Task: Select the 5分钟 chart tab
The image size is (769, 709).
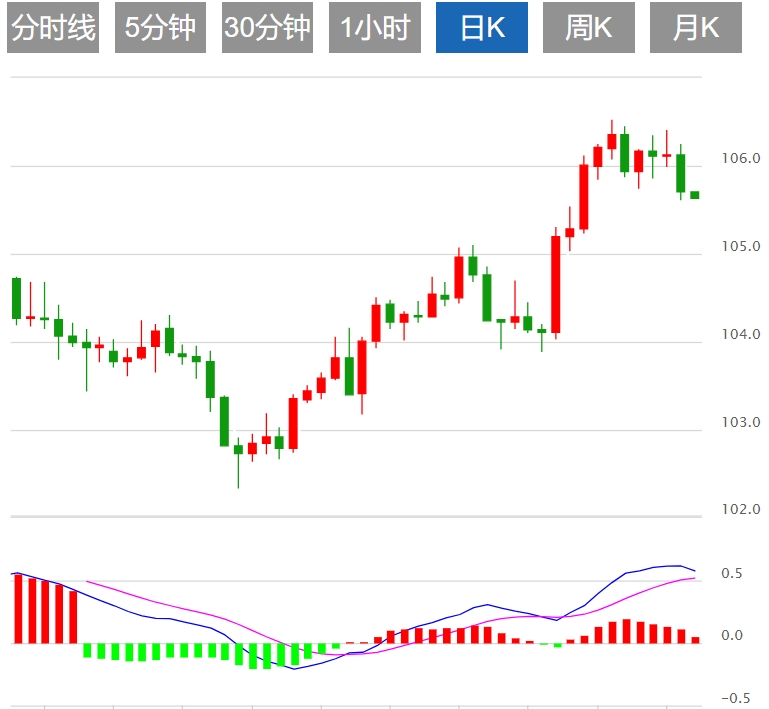Action: [160, 28]
